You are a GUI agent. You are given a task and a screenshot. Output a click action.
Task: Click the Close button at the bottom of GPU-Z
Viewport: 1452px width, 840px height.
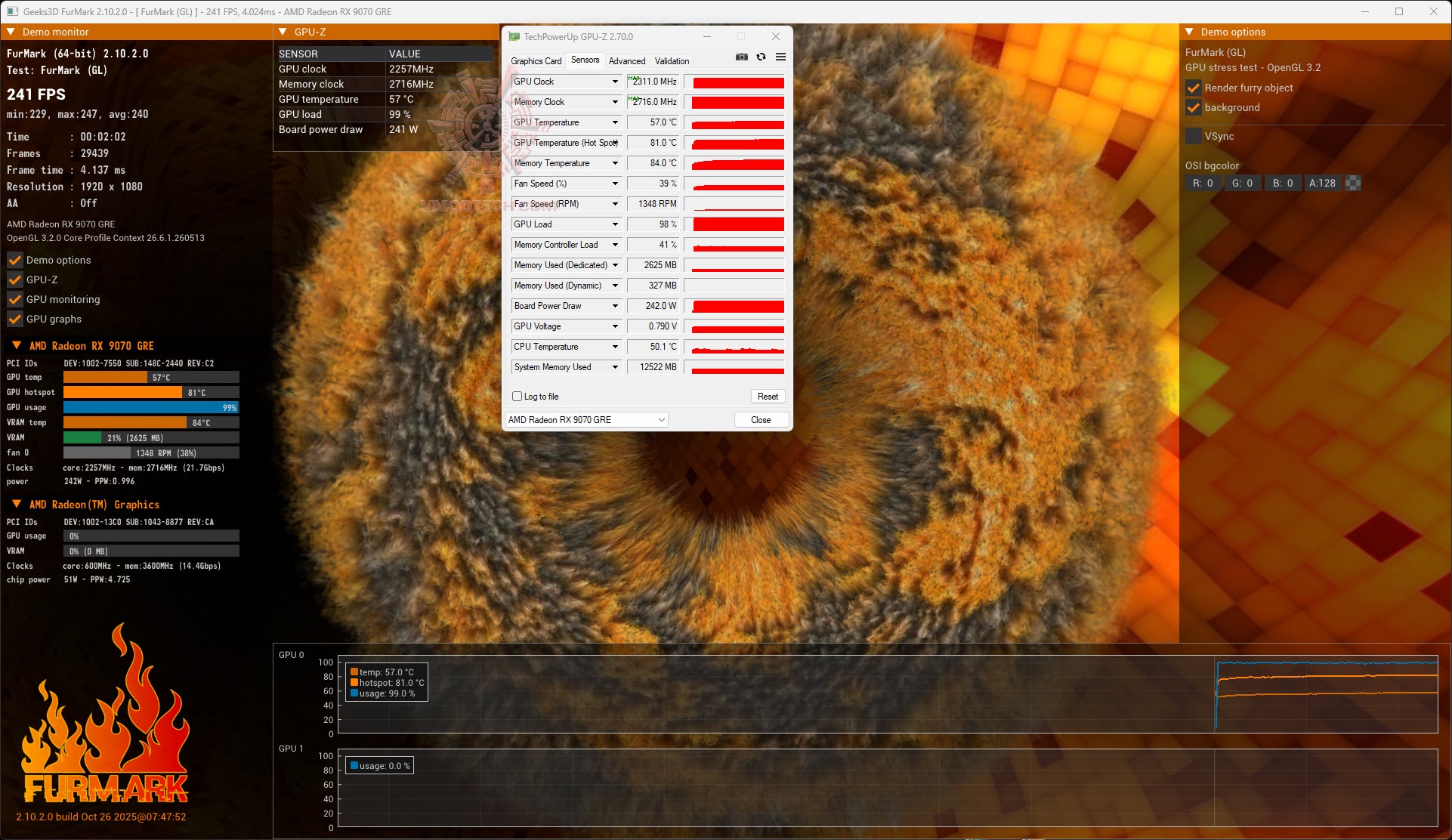(x=761, y=420)
